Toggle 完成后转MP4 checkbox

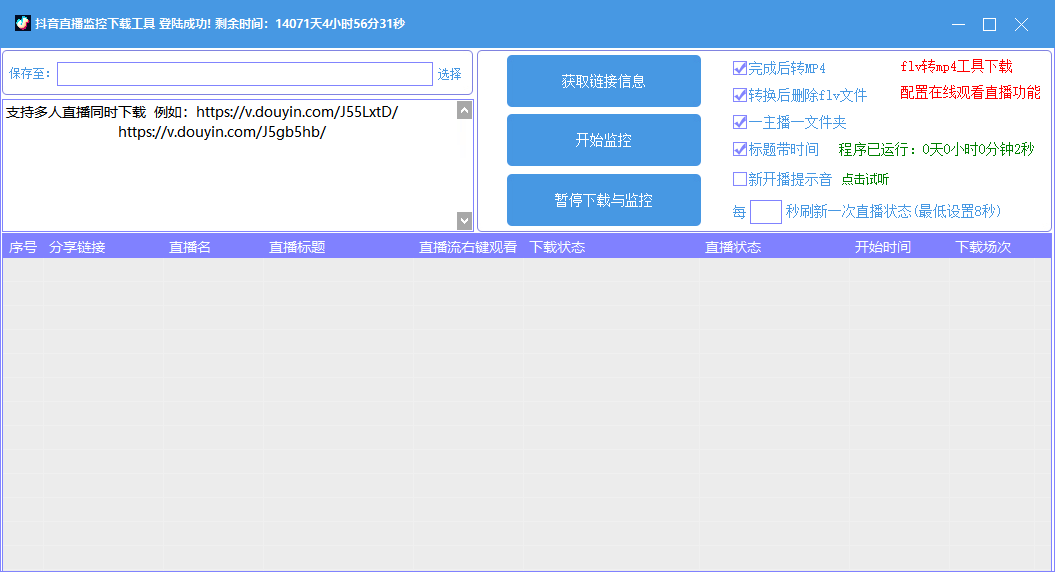coord(739,68)
